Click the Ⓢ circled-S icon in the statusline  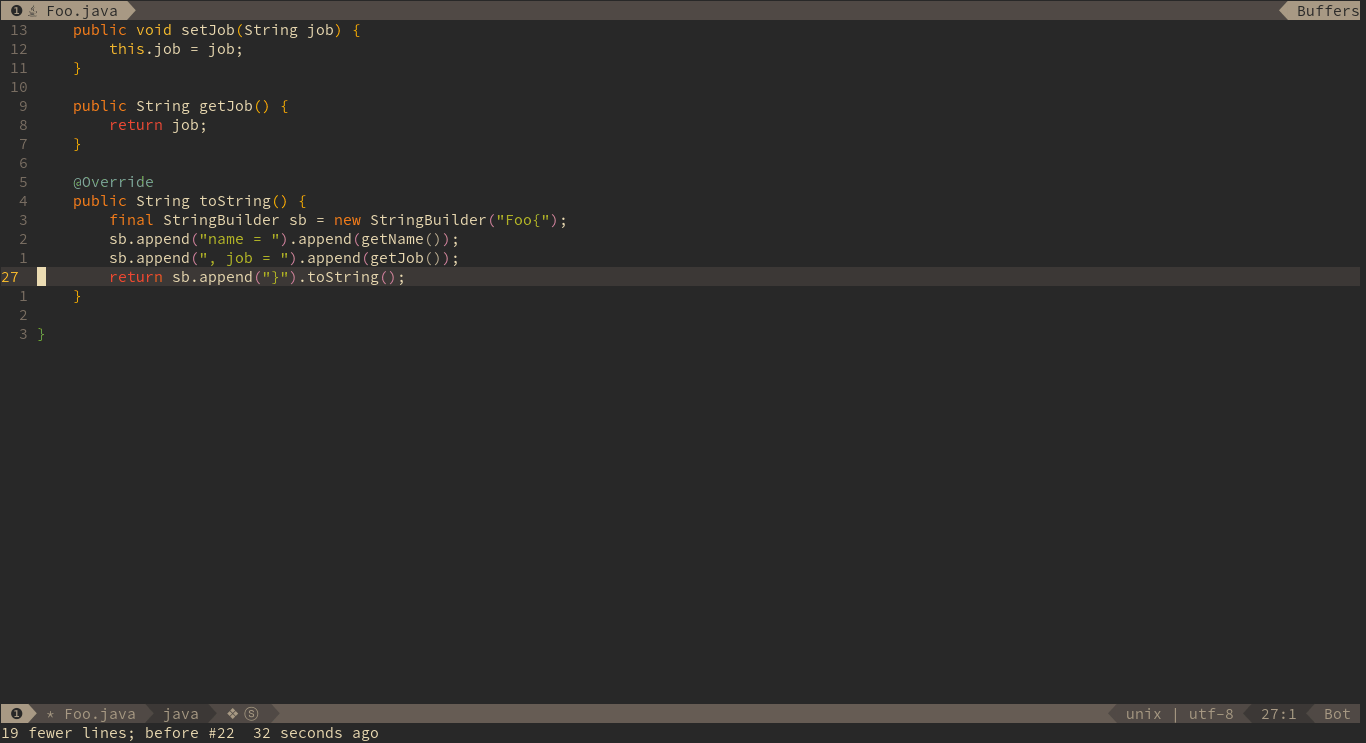pos(251,713)
